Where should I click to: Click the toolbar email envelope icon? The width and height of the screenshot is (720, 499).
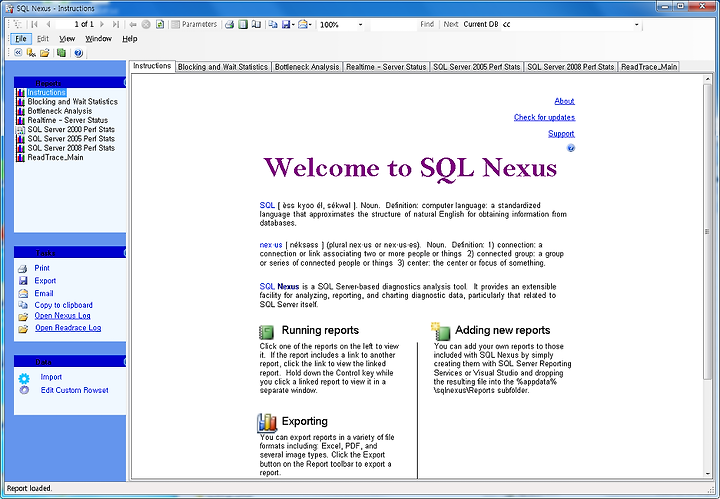coord(303,24)
